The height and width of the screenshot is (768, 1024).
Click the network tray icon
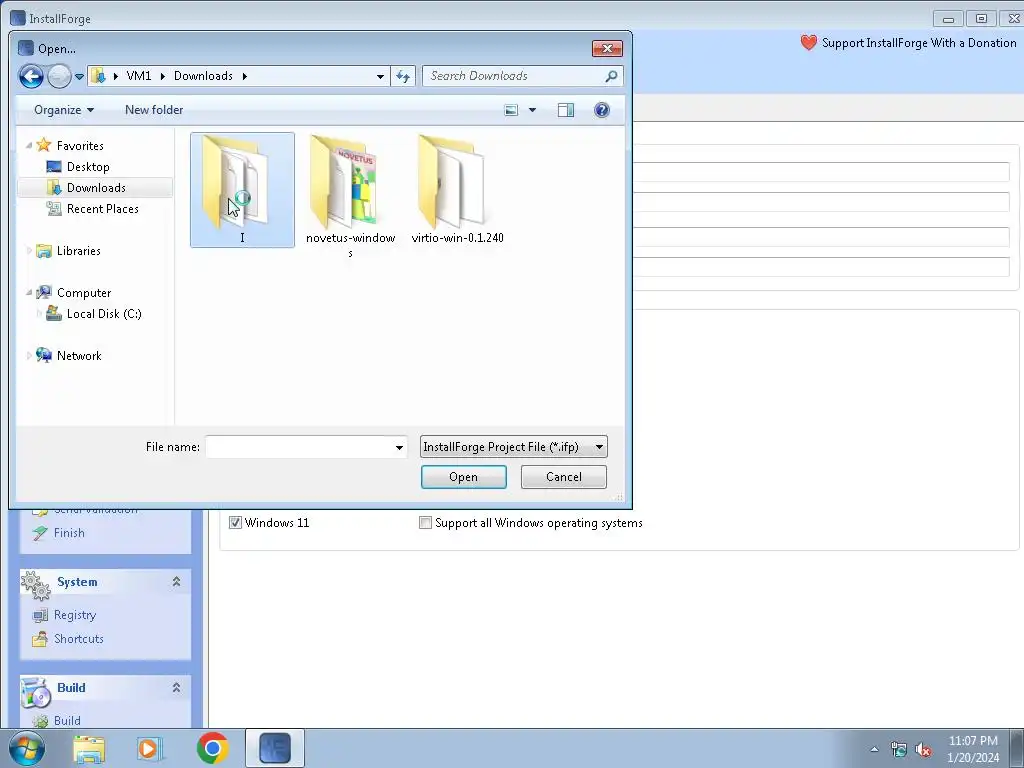pyautogui.click(x=899, y=750)
